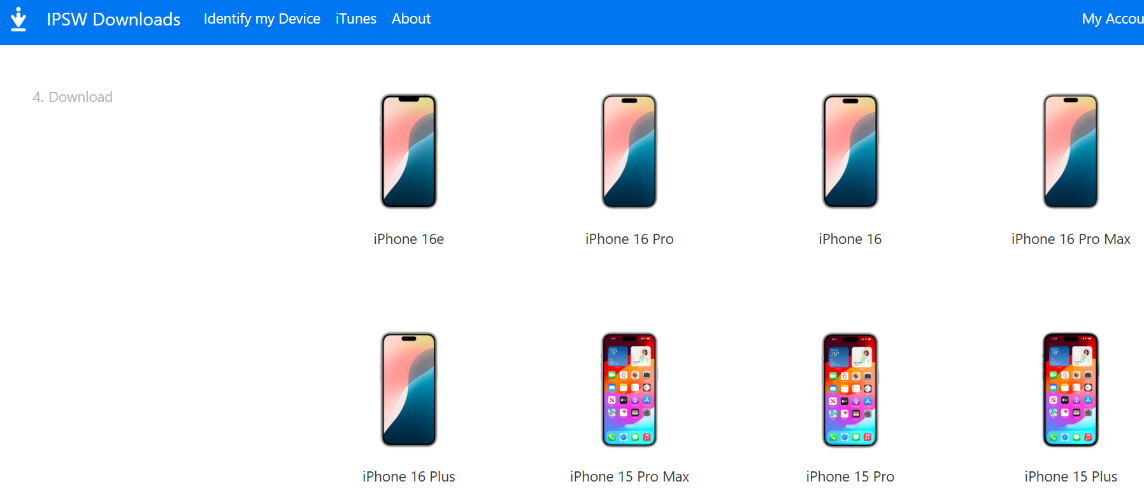Pick the iPhone 15 Pro device image

click(850, 390)
